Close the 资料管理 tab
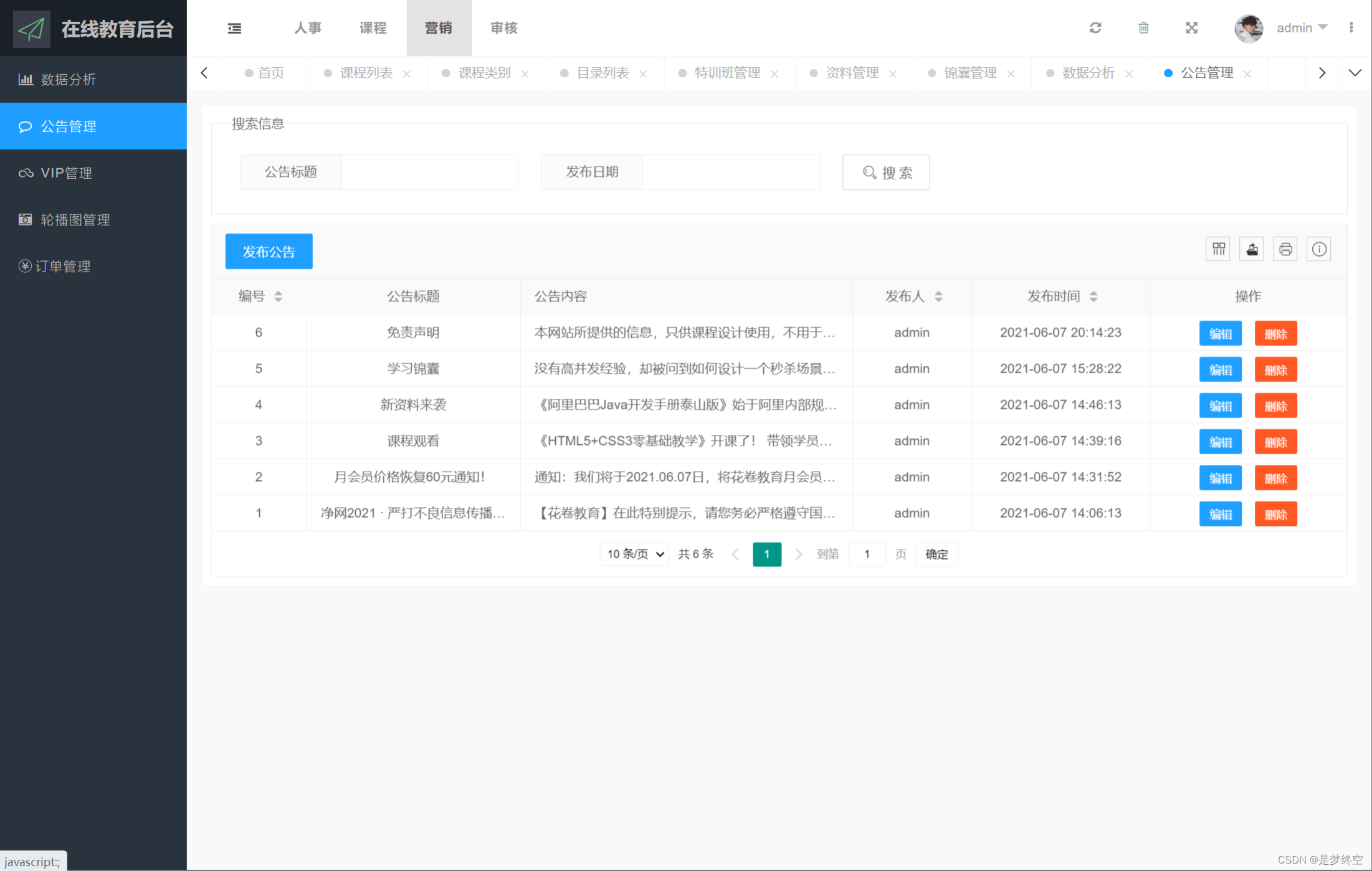 pos(893,74)
